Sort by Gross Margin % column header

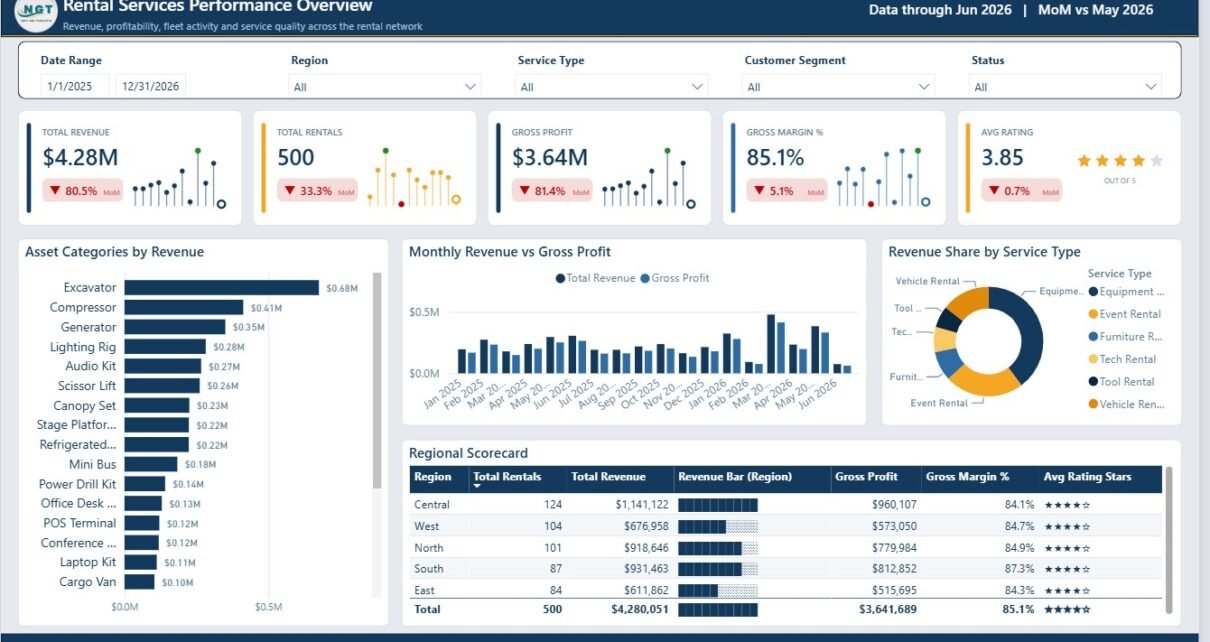pos(967,477)
